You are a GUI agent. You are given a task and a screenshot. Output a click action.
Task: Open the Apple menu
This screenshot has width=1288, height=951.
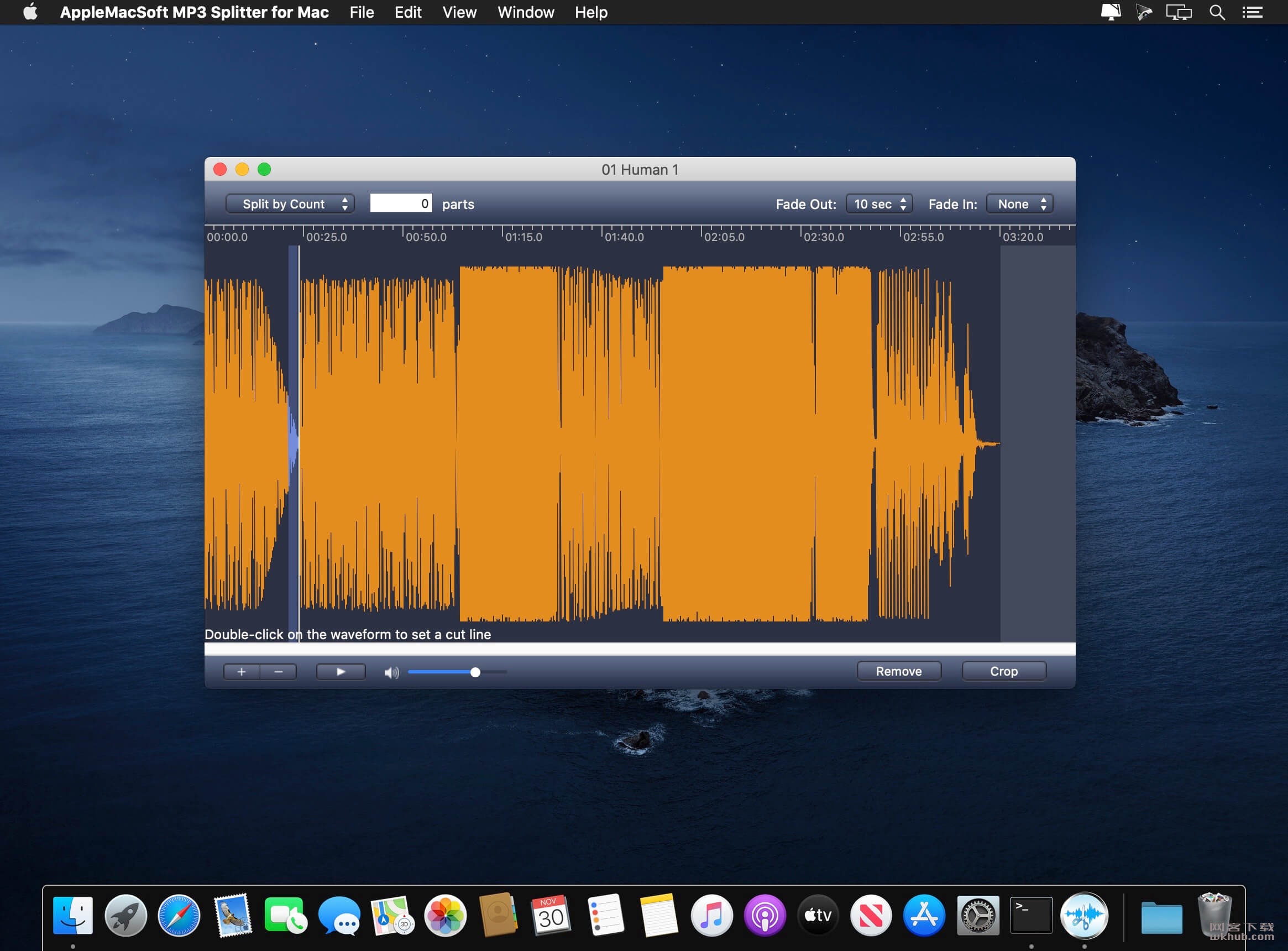30,12
